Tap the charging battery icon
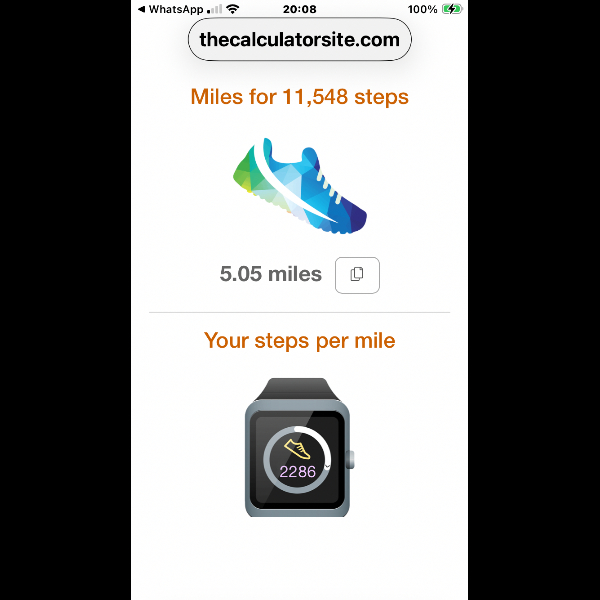This screenshot has width=600, height=600. (452, 9)
